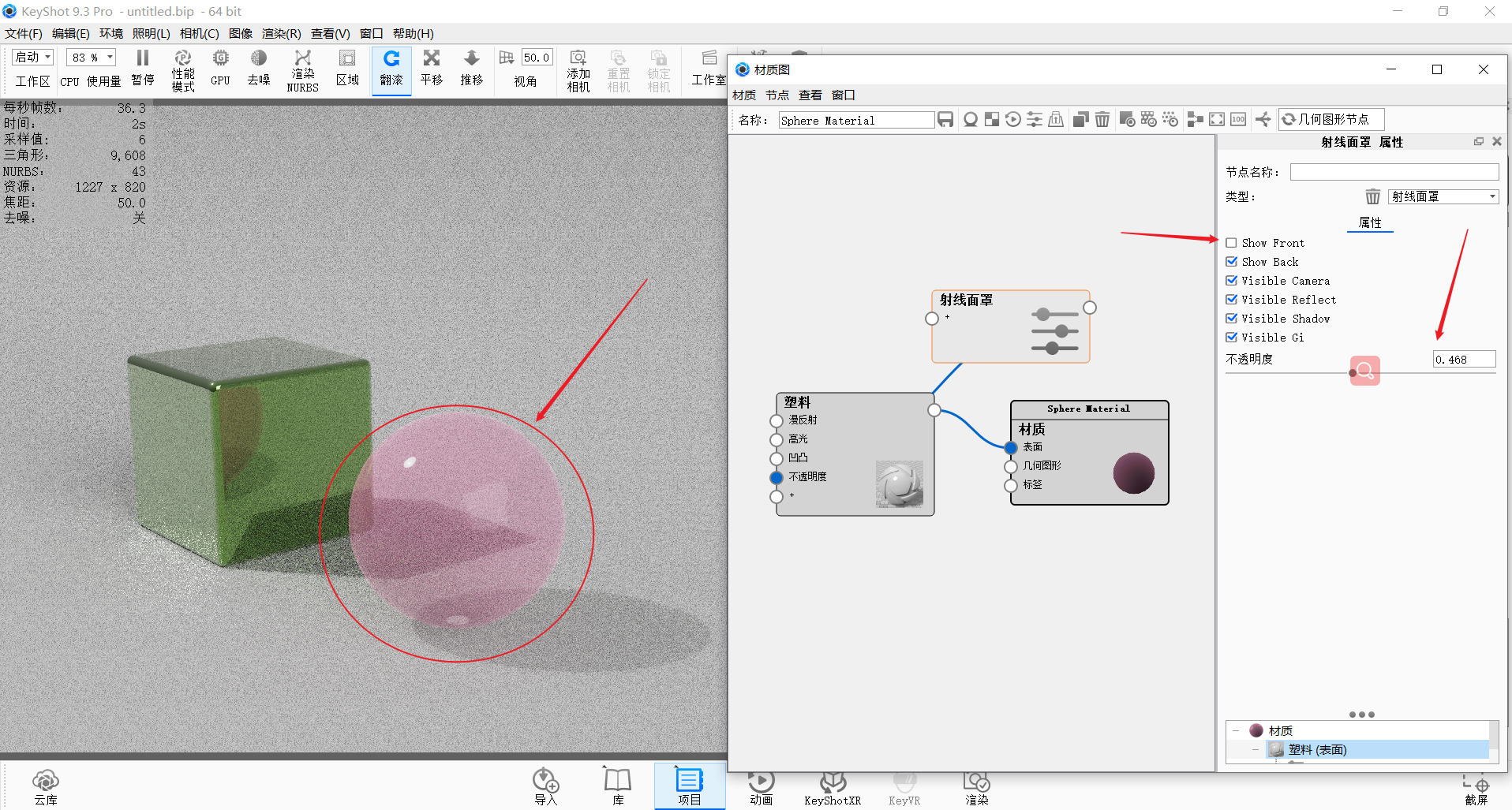Close the 射线面罩 属性 panel

click(1496, 142)
